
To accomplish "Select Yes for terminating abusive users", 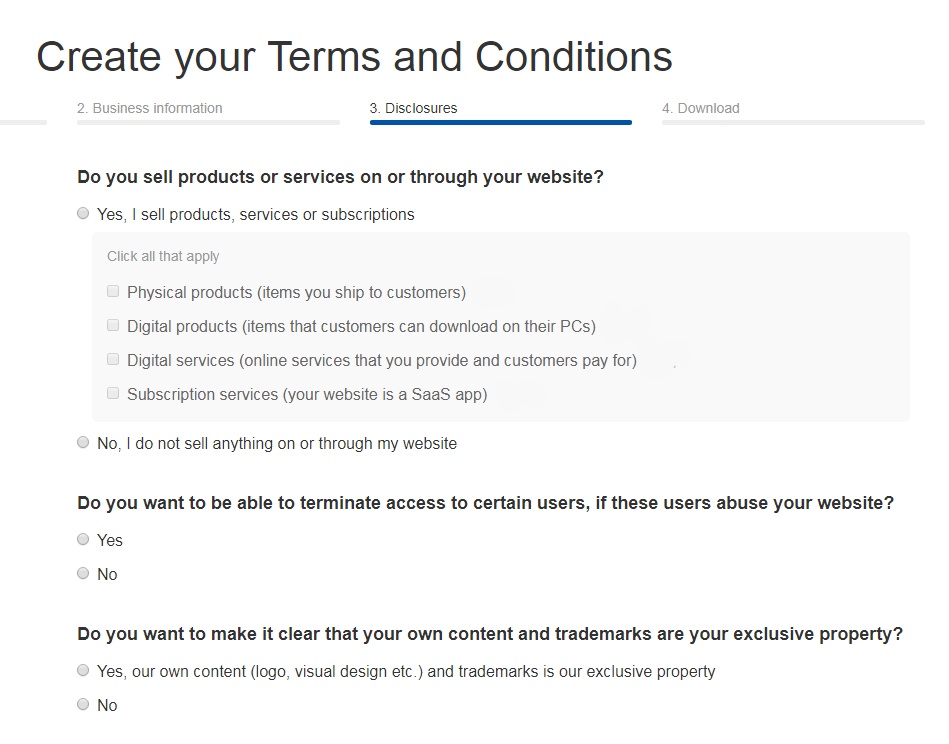I will [83, 539].
